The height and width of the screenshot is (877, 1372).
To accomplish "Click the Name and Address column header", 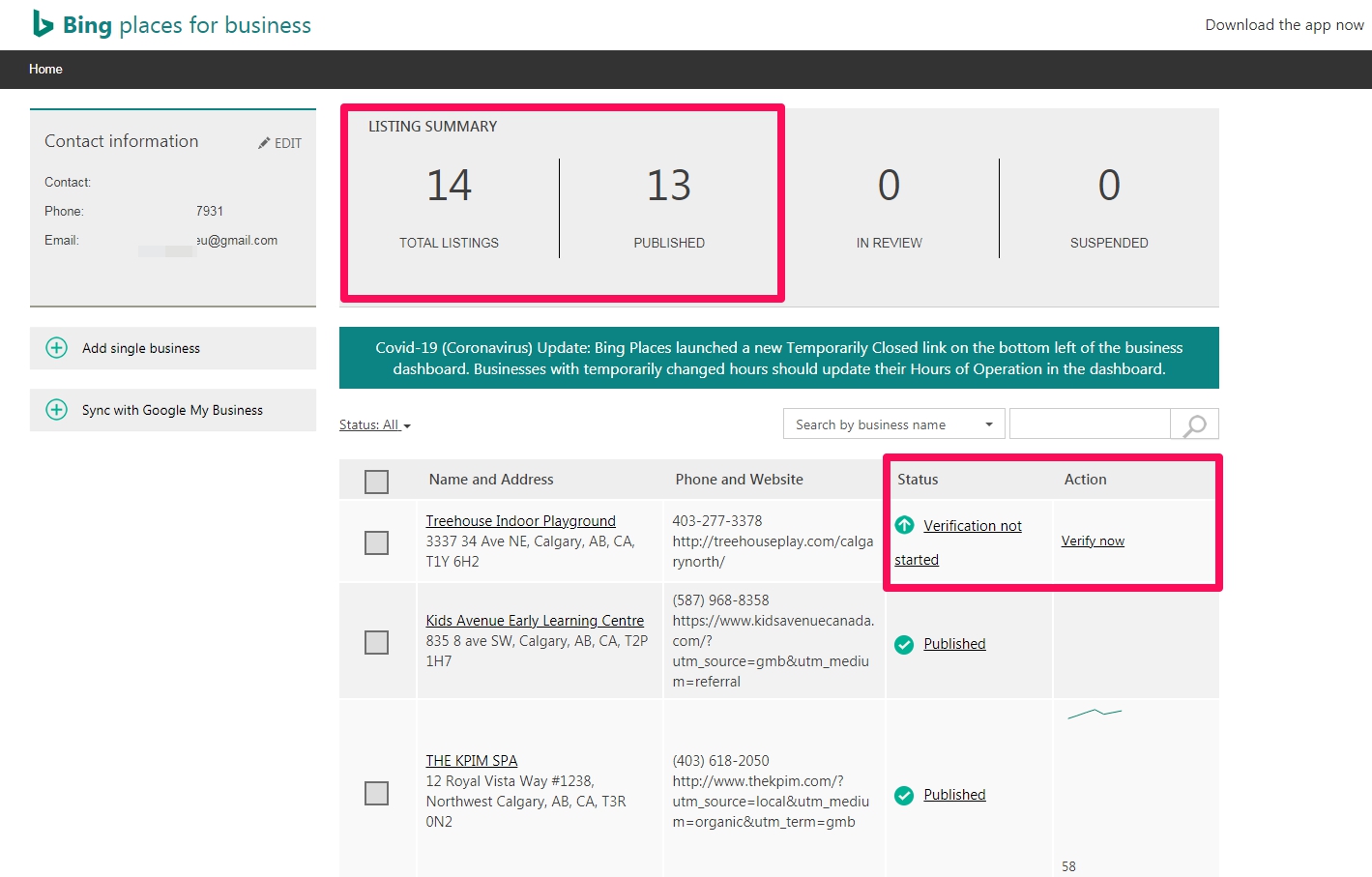I will [491, 480].
